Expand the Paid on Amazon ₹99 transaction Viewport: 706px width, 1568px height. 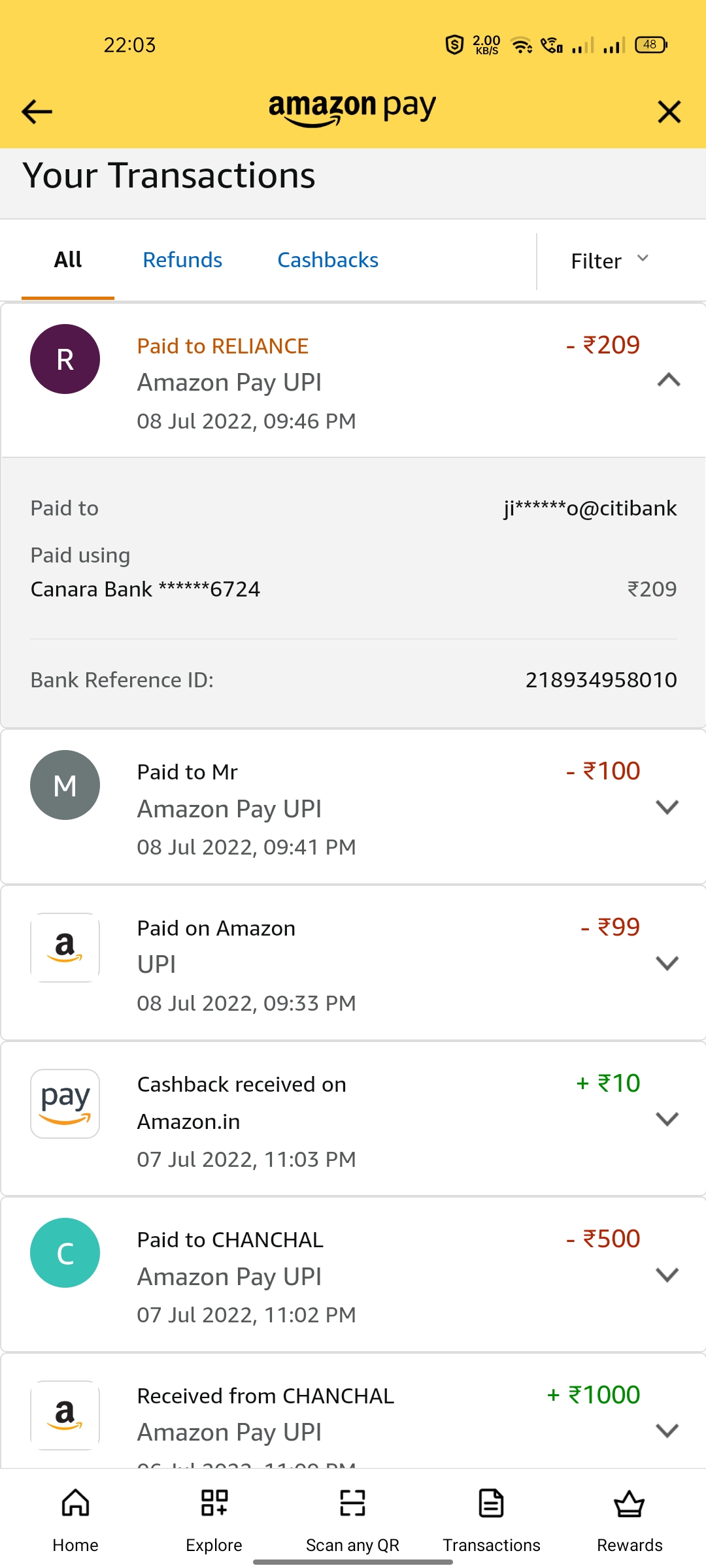coord(667,964)
